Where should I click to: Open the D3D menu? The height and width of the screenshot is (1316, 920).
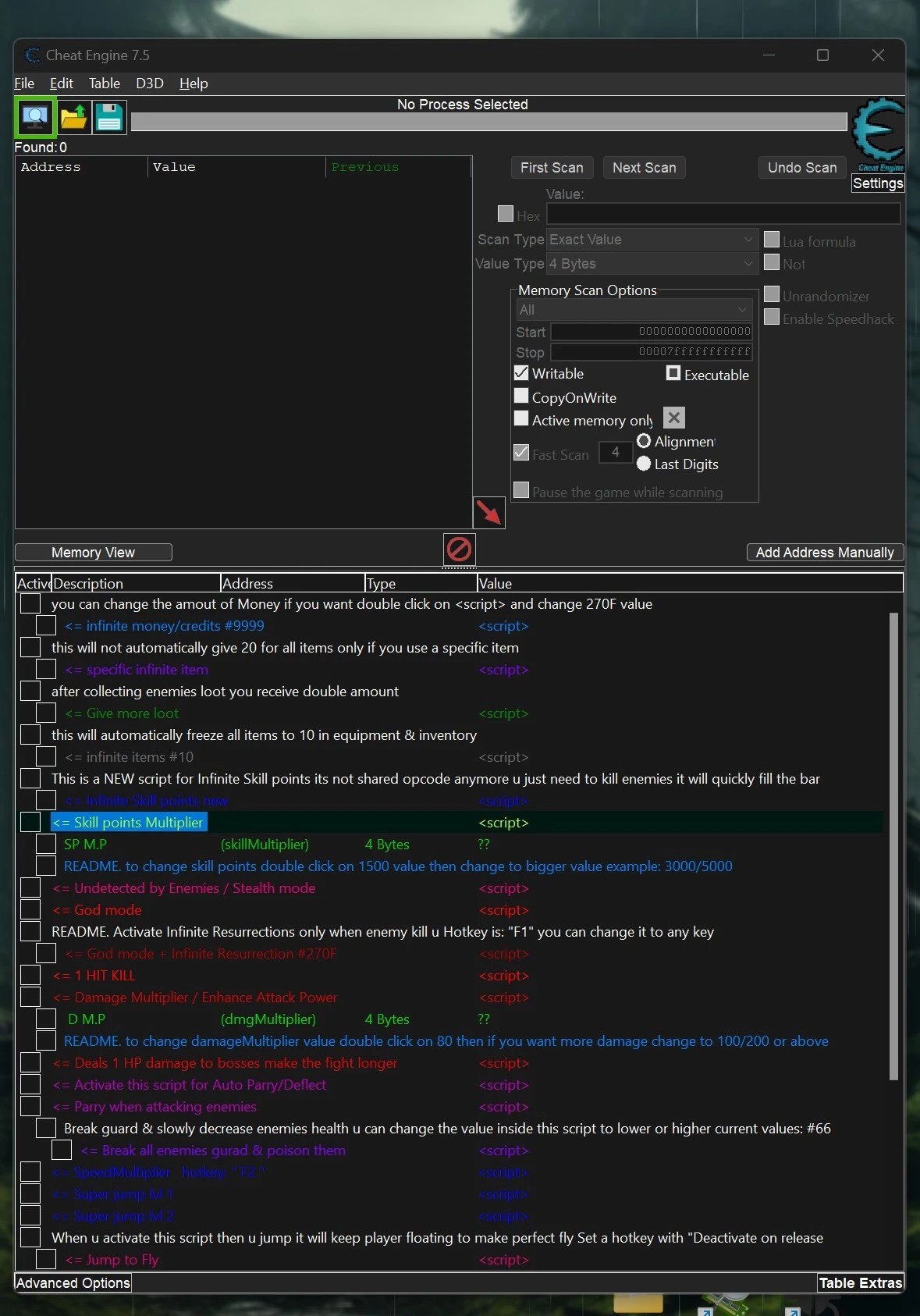(150, 84)
